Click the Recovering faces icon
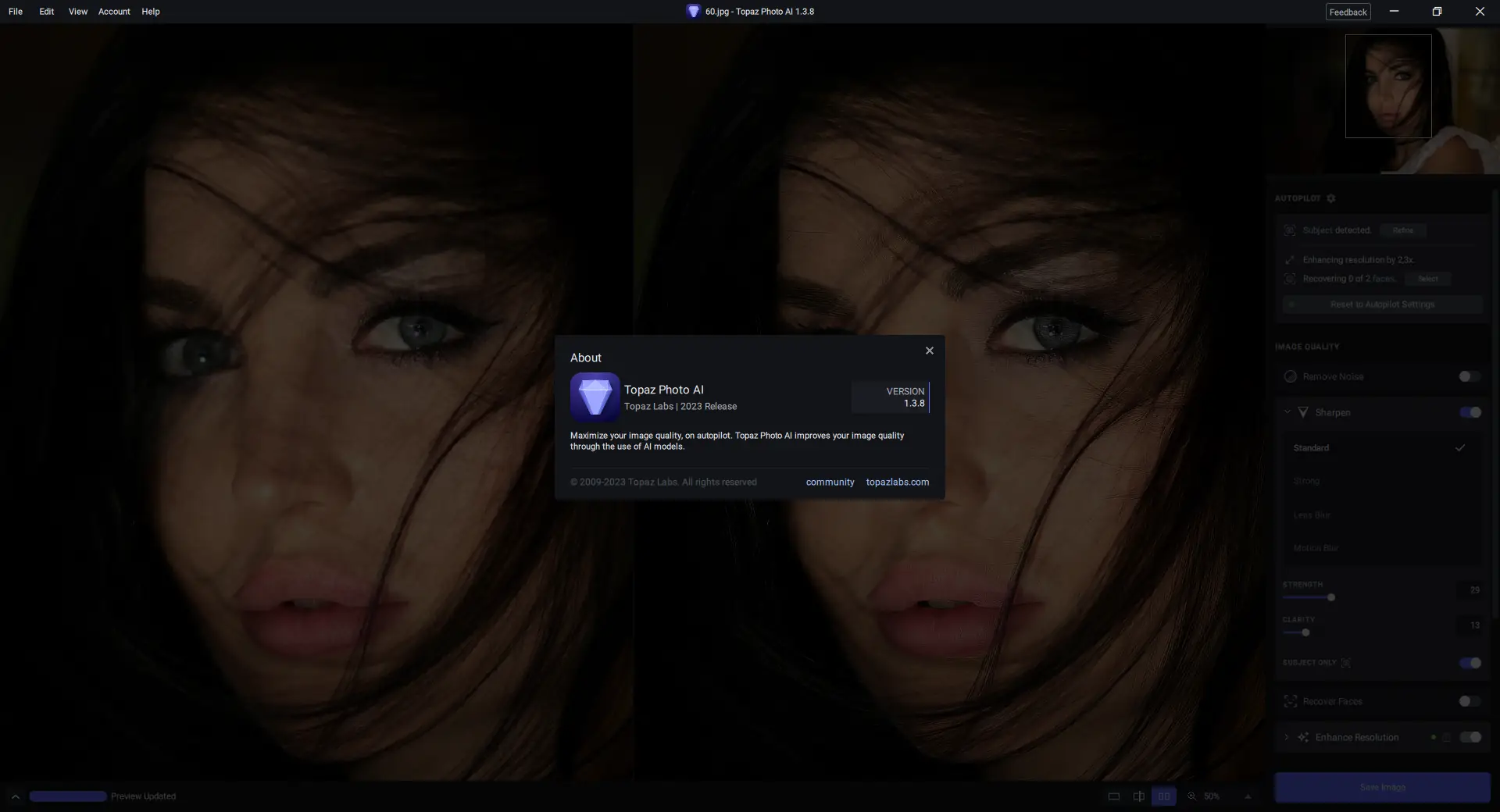Screen dimensions: 1500x812 1290,279
